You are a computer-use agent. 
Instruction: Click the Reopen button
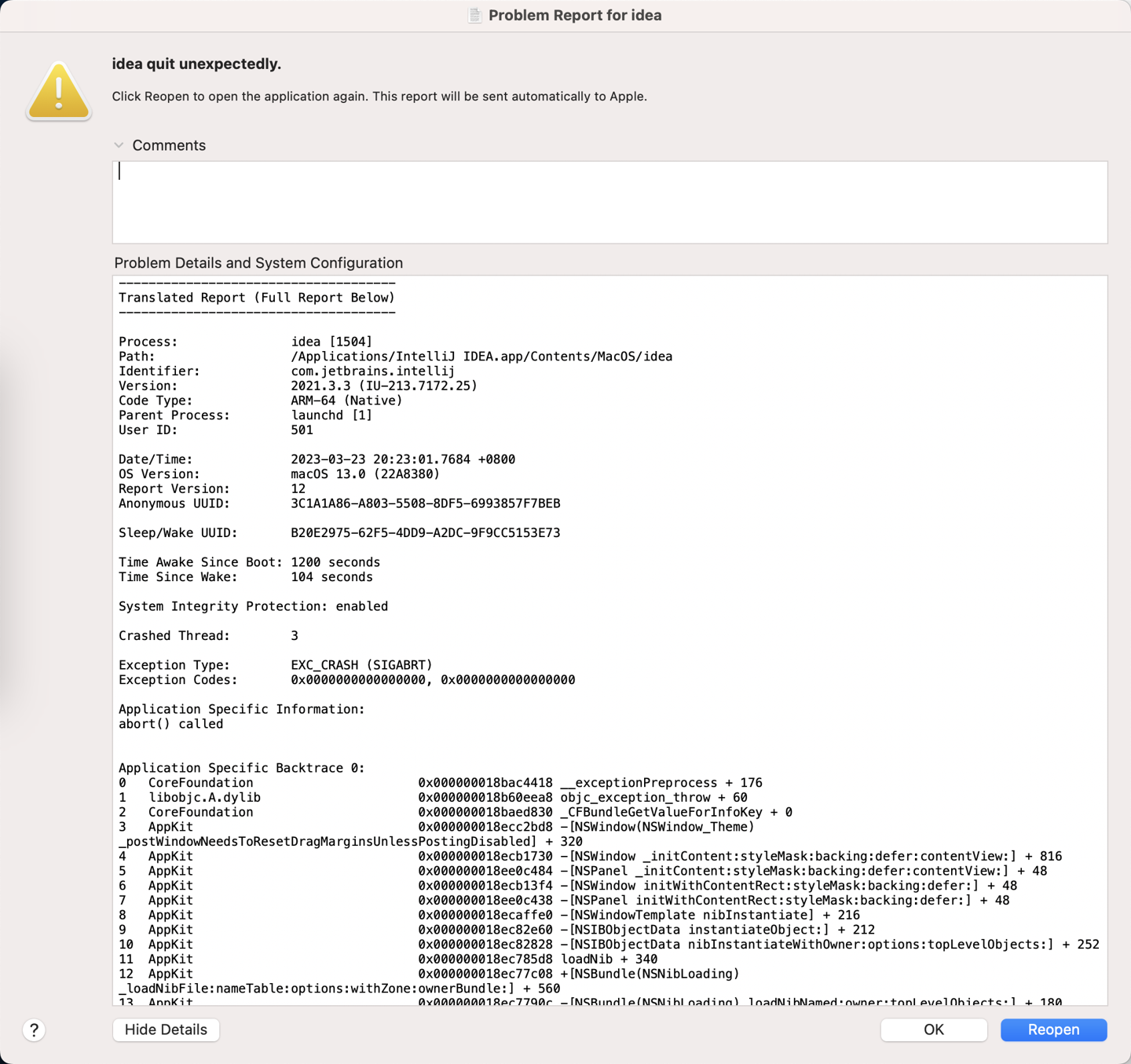tap(1053, 1029)
